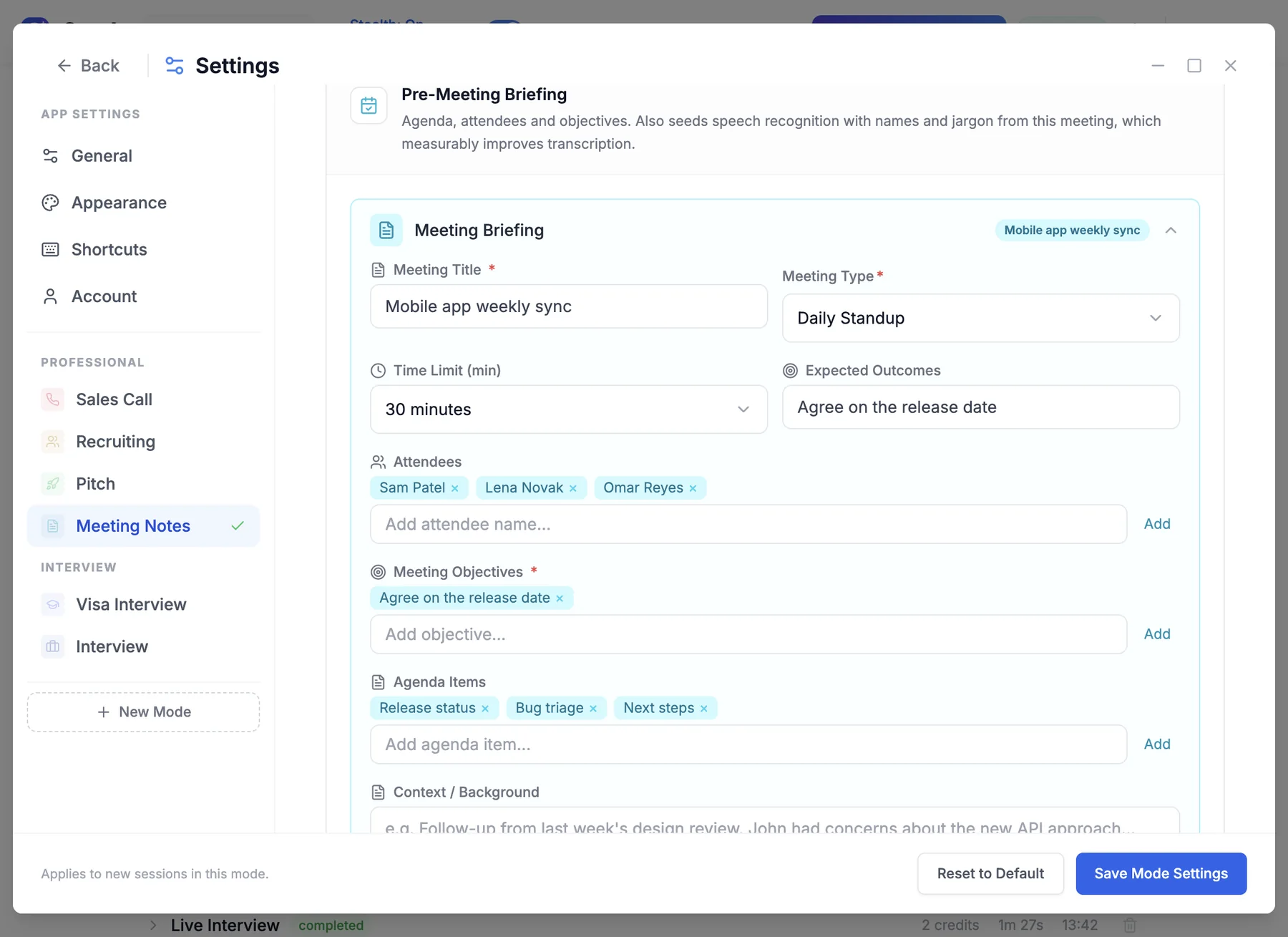This screenshot has height=937, width=1288.
Task: Click Save Mode Settings
Action: 1161,874
